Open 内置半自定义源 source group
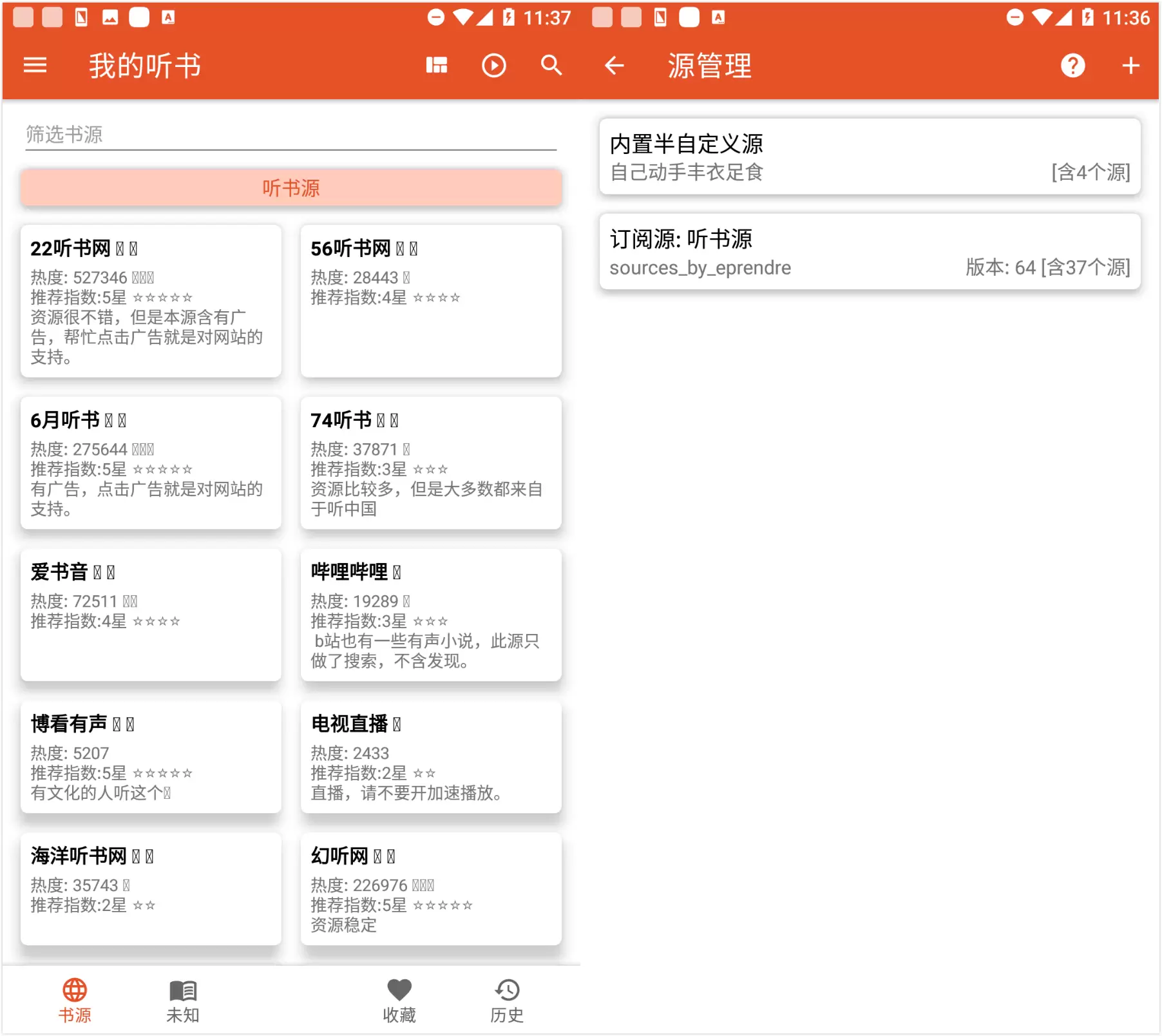 tap(870, 157)
